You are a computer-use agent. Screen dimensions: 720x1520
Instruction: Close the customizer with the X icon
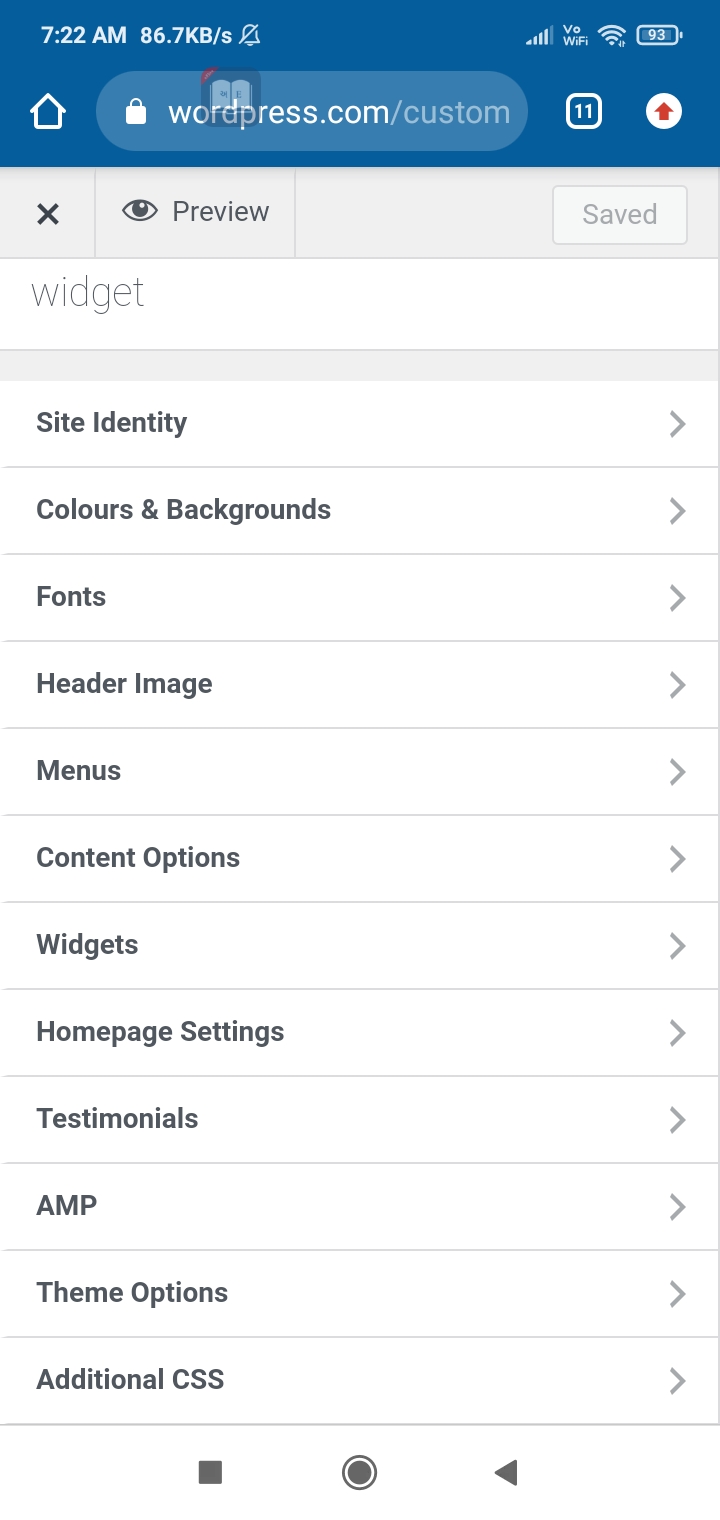(x=48, y=213)
